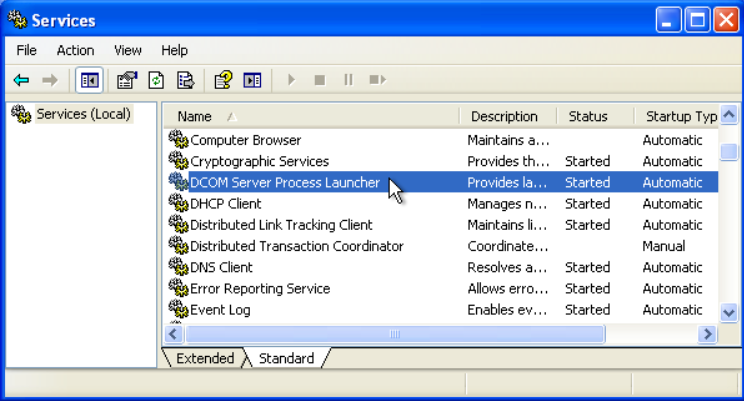The width and height of the screenshot is (744, 401).
Task: Open the Action menu
Action: coord(75,50)
